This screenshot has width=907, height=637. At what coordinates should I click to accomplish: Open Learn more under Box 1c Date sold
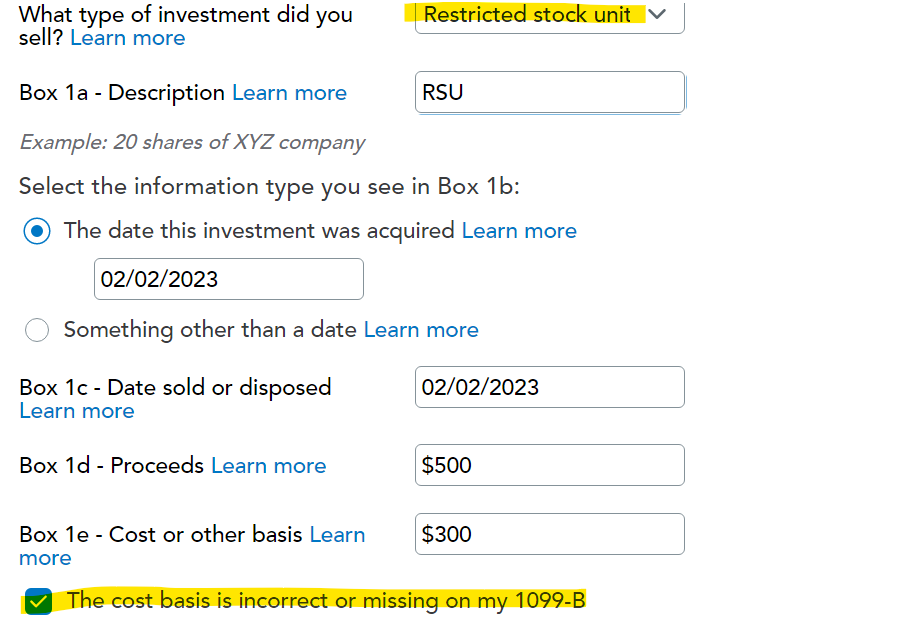tap(76, 411)
